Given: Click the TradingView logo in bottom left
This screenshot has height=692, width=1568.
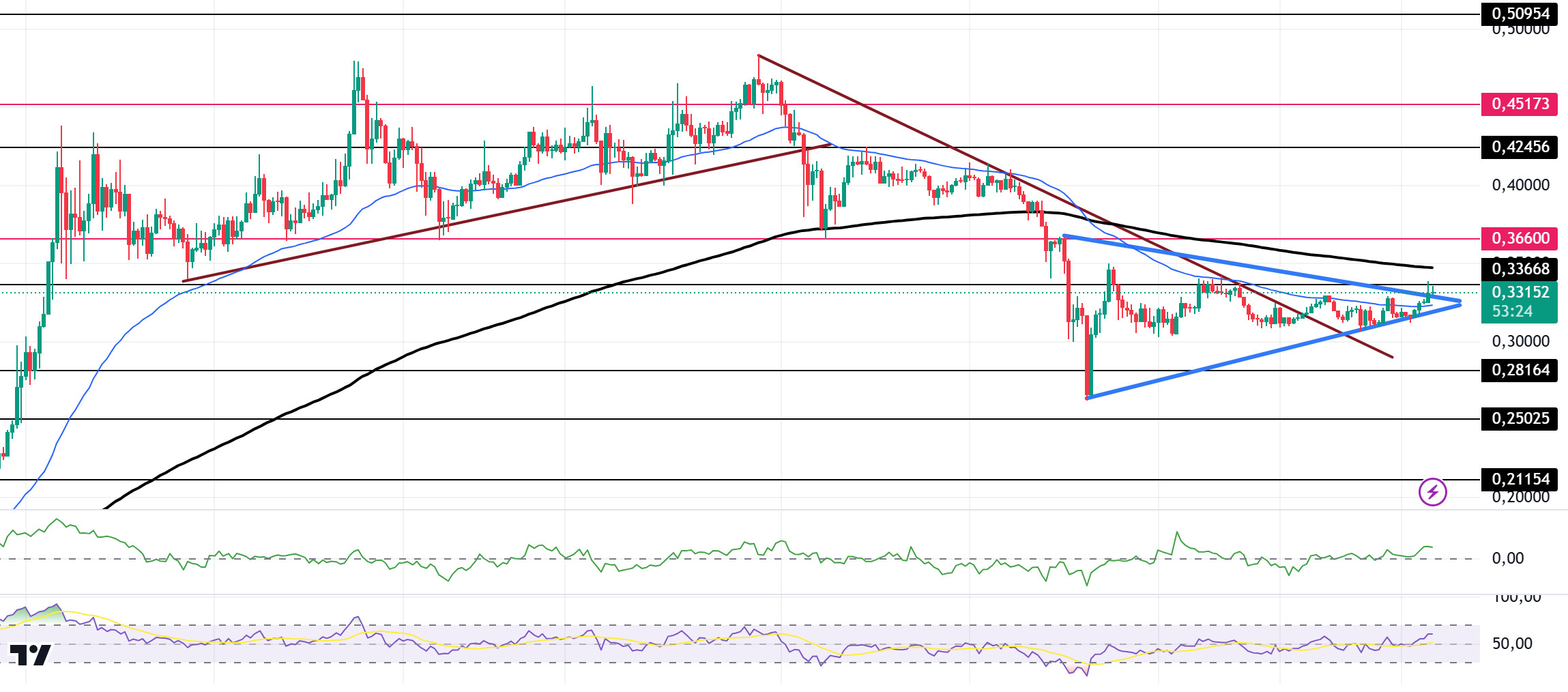Looking at the screenshot, I should pos(30,654).
